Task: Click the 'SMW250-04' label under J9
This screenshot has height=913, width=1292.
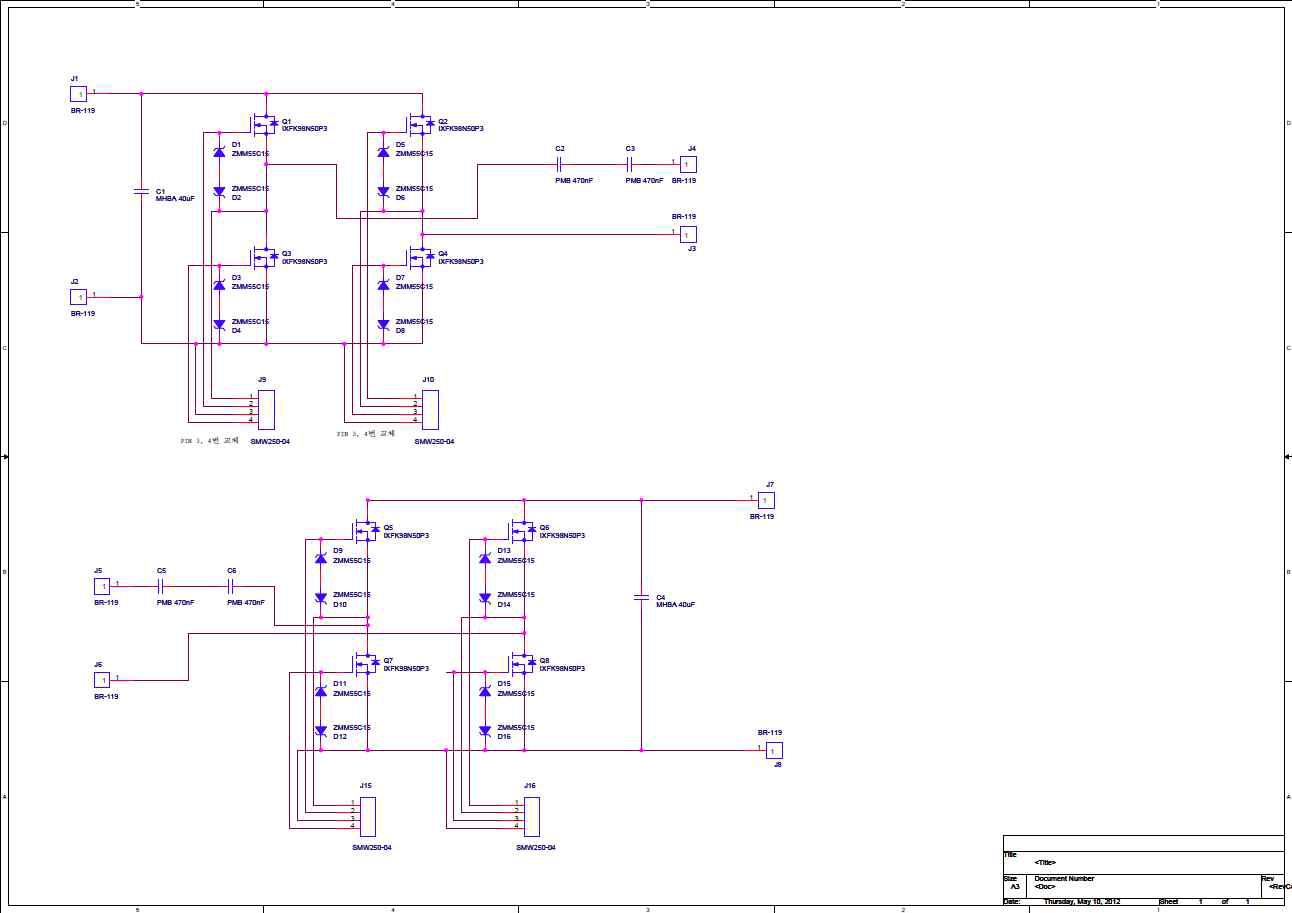Action: pos(270,441)
